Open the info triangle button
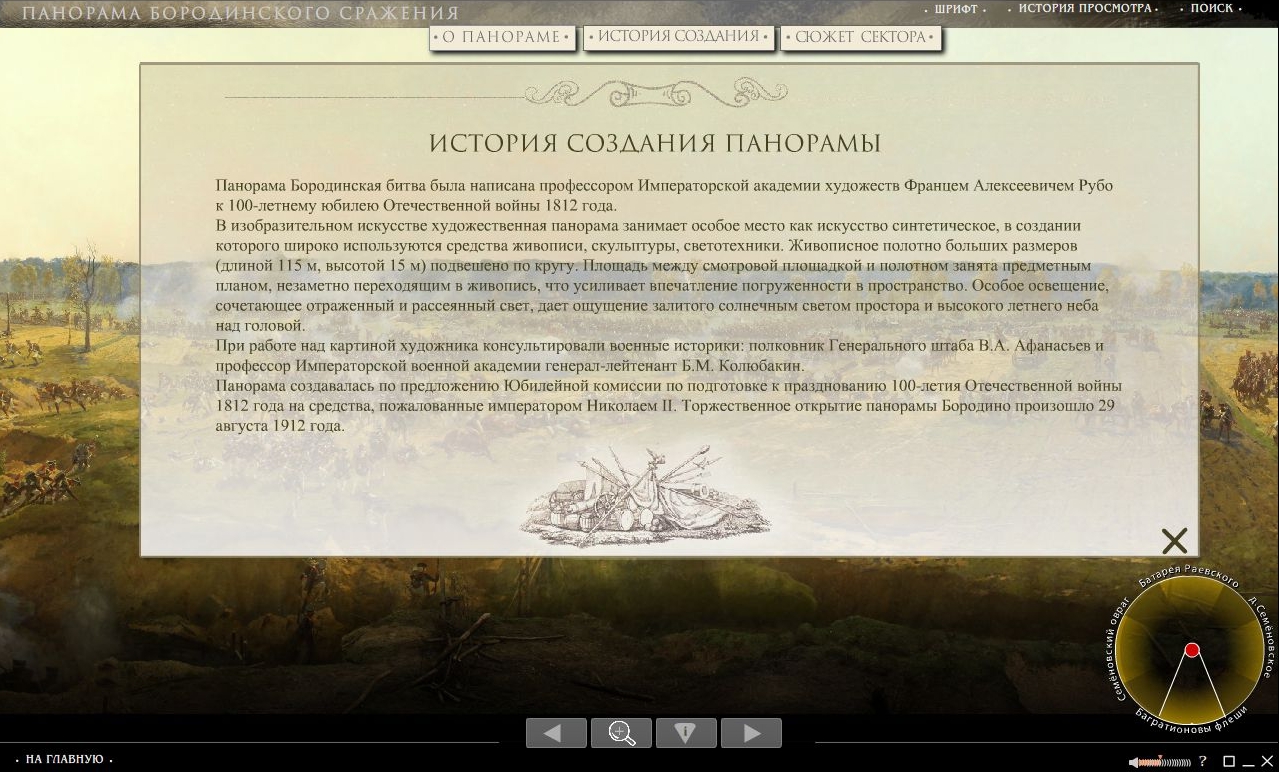Screen dimensions: 1279x772 686,733
